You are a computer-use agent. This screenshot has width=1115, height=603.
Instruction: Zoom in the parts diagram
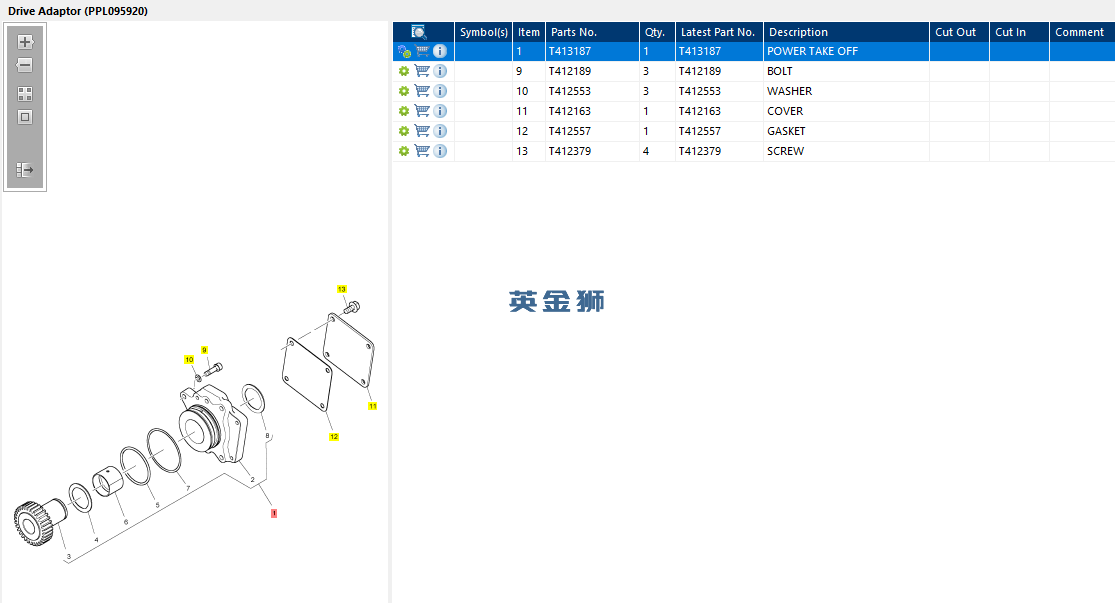(25, 42)
